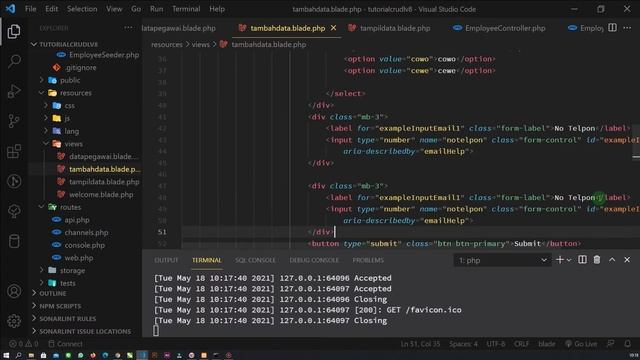Click the feedback icon in status bar
Viewport: 640px width, 360px height.
(611, 344)
